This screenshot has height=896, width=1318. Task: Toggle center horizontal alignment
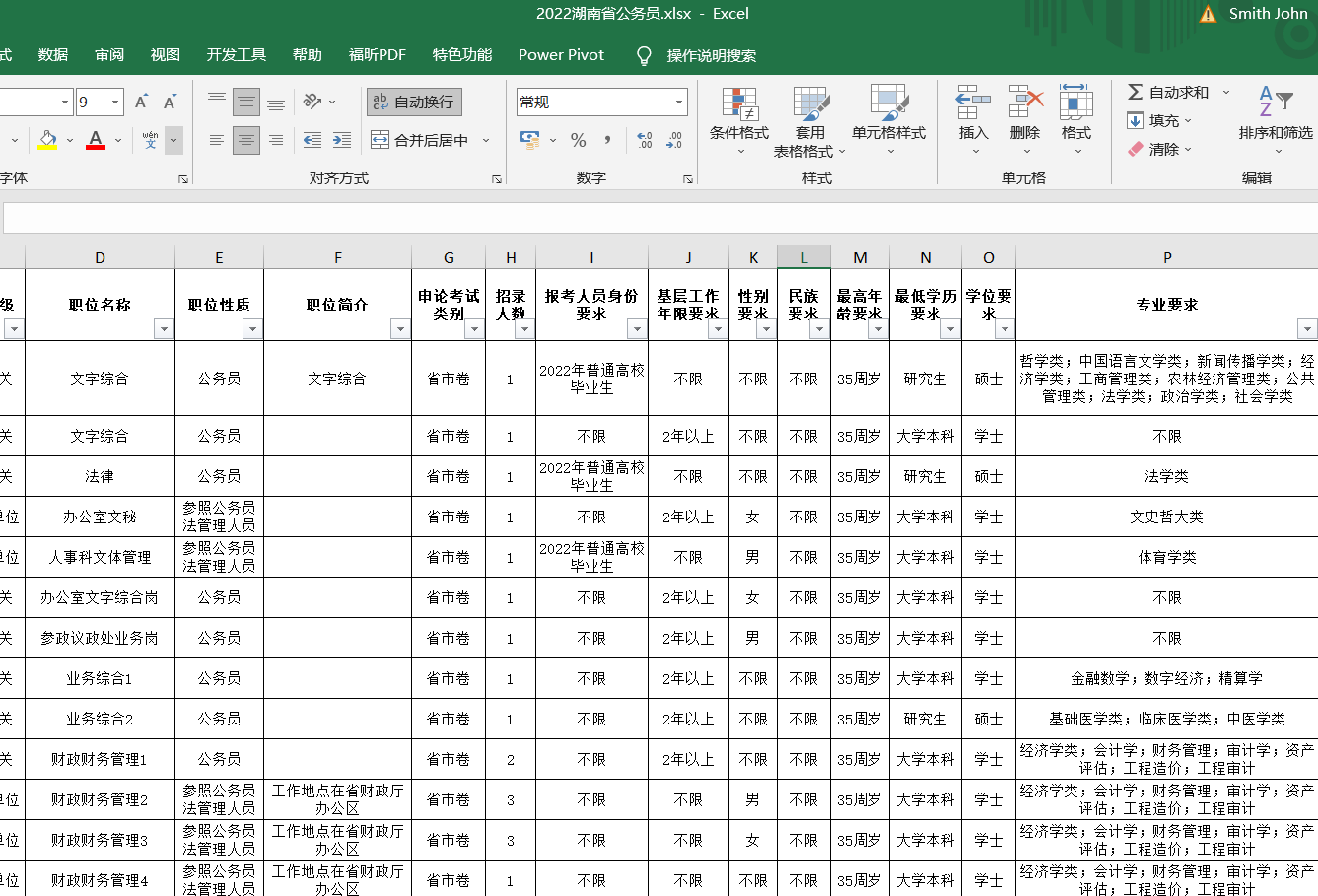[246, 140]
